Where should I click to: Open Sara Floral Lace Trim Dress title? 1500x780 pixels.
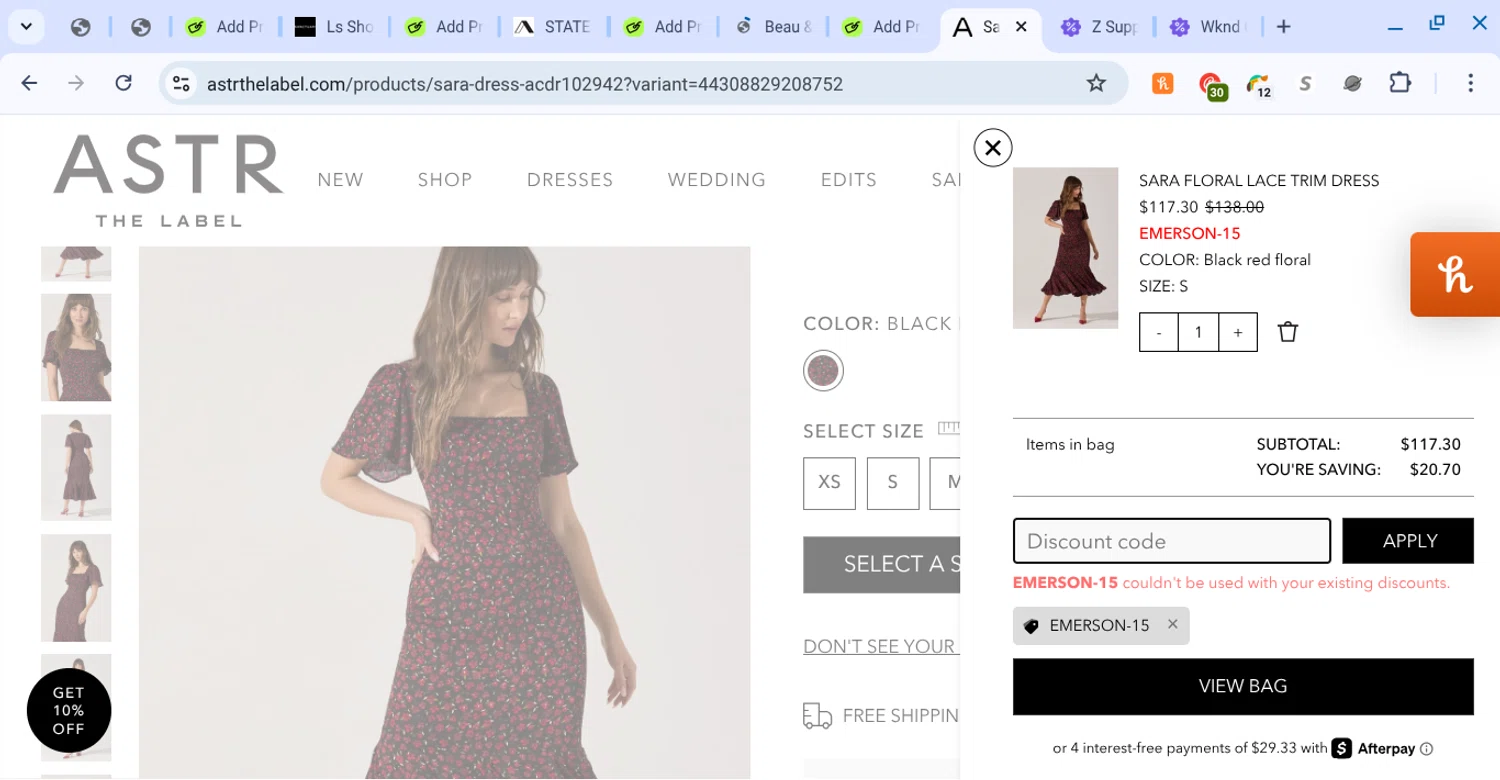tap(1259, 181)
